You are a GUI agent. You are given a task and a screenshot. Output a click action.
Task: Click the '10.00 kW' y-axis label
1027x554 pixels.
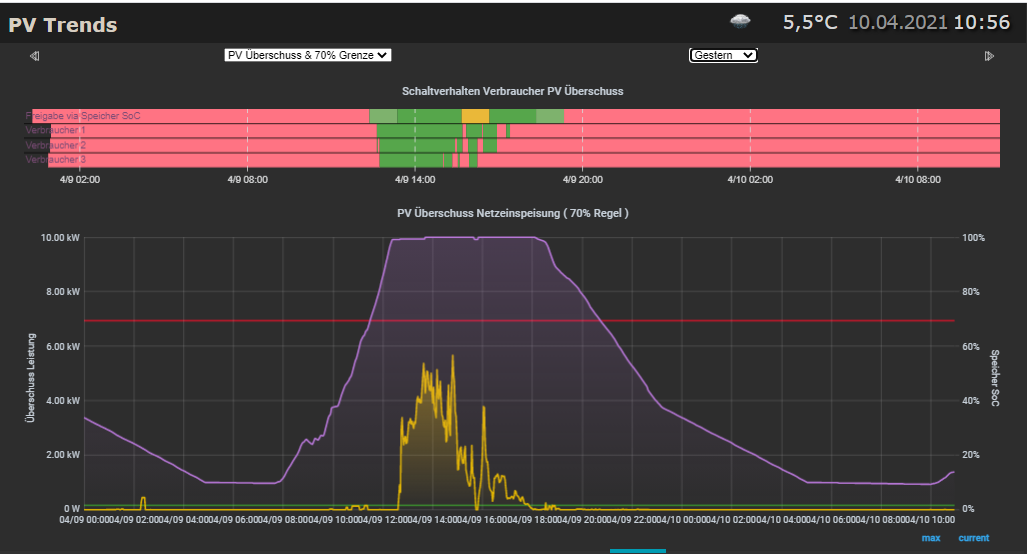[60, 238]
